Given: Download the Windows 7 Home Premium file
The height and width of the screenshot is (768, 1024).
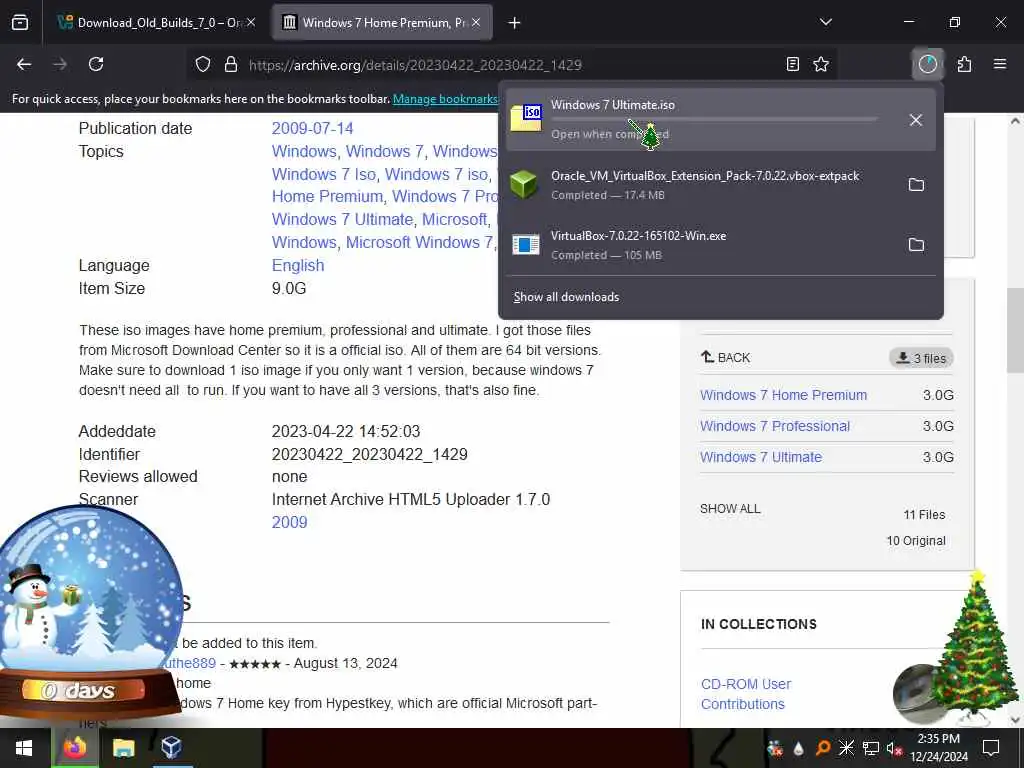Looking at the screenshot, I should [x=784, y=395].
